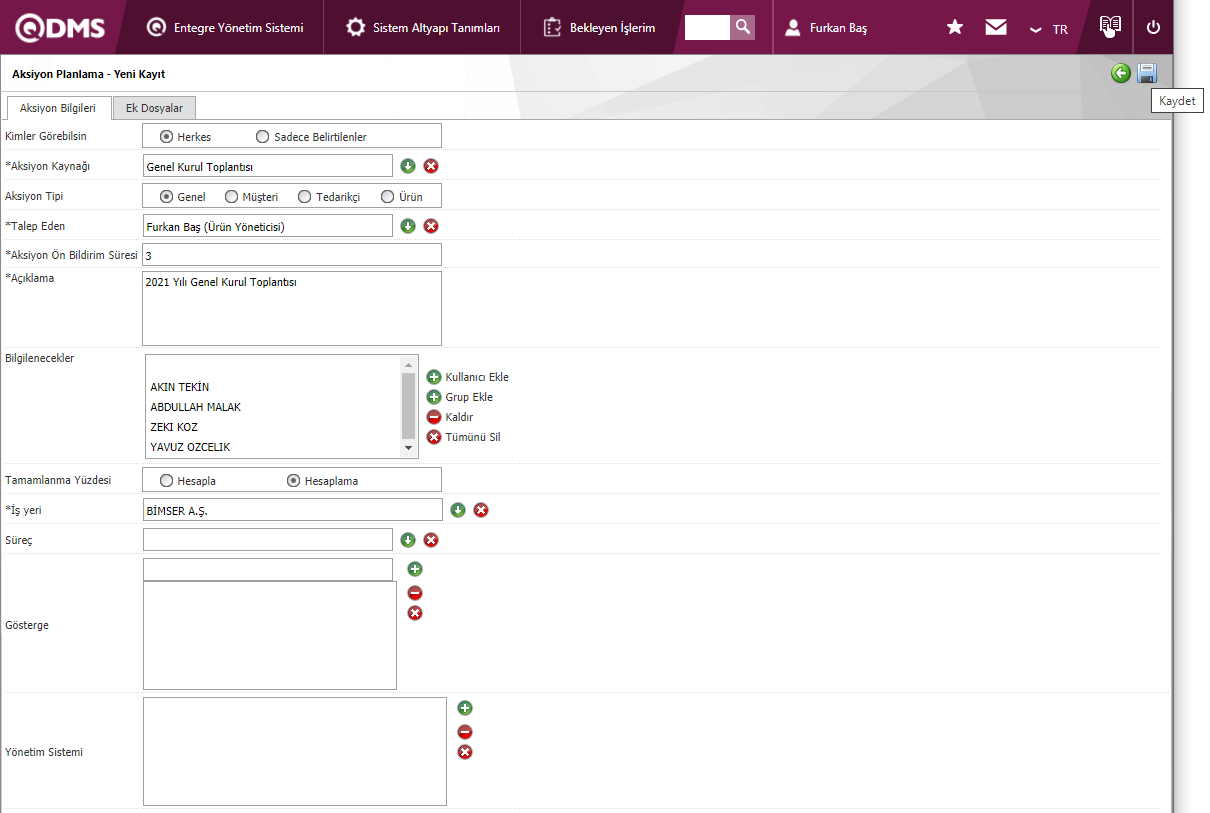Click the power logout icon
Screen dimensions: 1210x813
[x=1153, y=28]
